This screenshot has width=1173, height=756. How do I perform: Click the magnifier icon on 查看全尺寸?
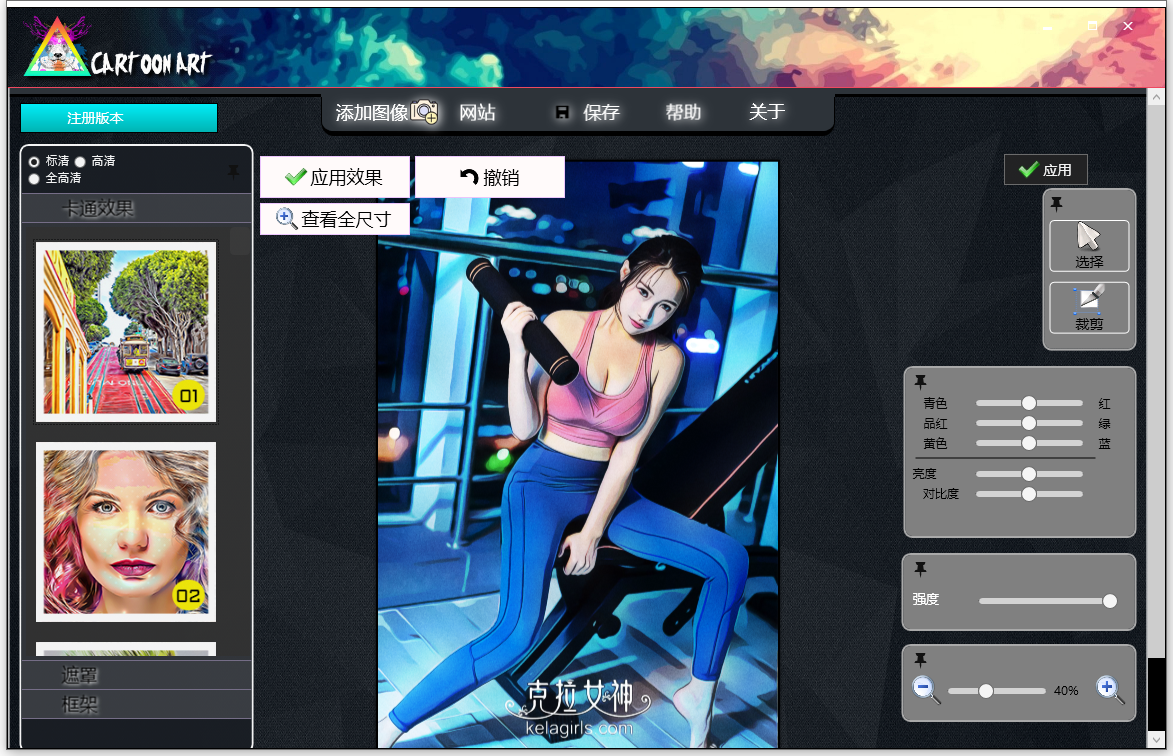[x=286, y=218]
